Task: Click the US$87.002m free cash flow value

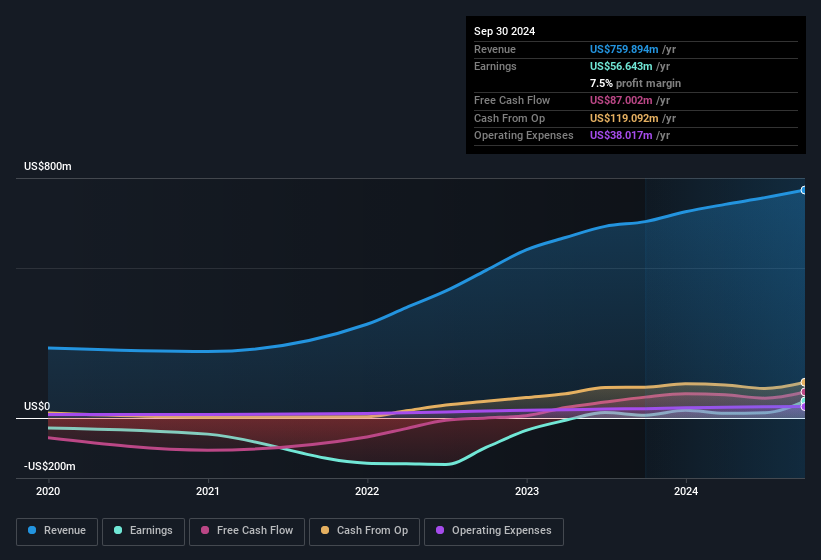Action: 621,100
